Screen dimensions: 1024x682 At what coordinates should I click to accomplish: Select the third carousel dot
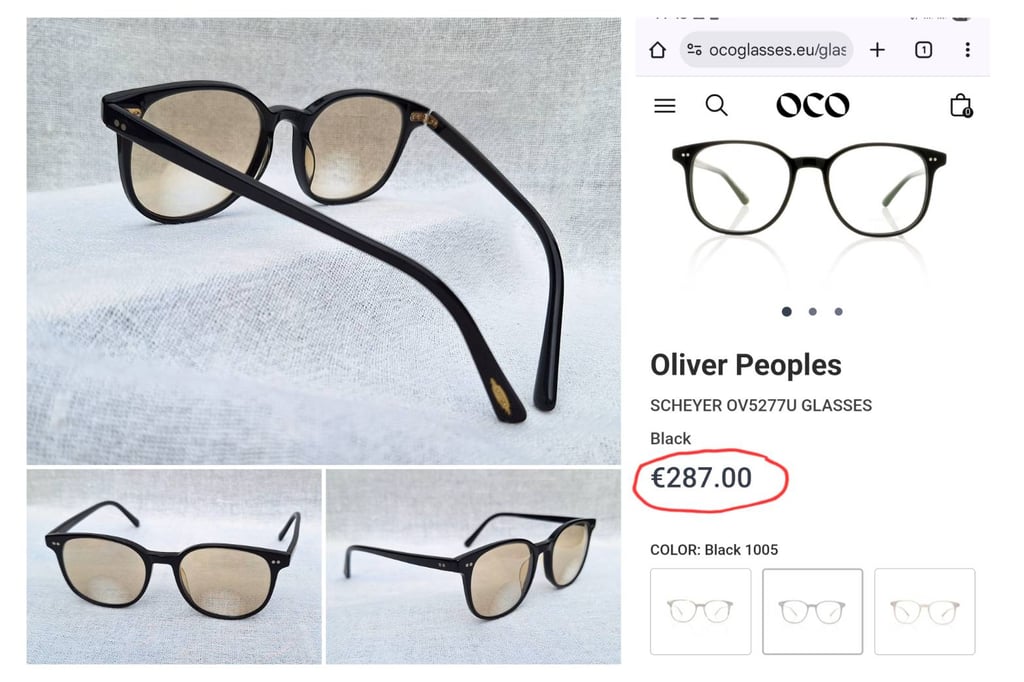[838, 312]
